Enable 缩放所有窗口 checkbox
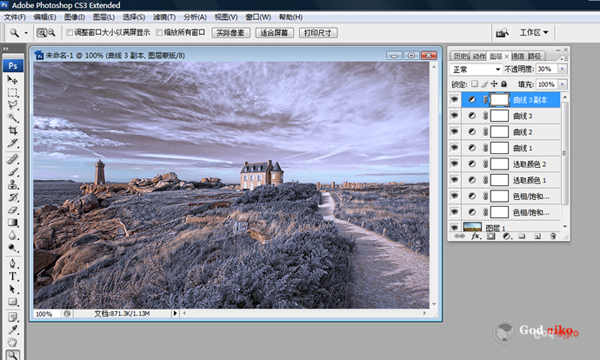 click(x=159, y=33)
